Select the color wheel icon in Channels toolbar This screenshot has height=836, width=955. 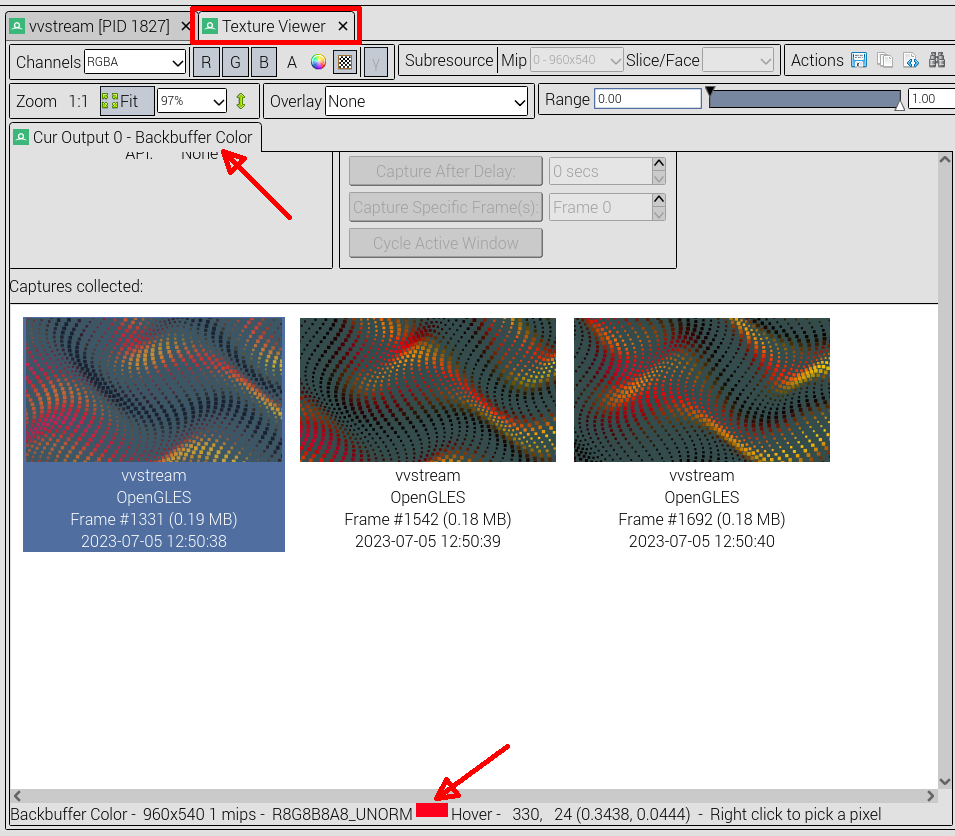click(x=317, y=61)
